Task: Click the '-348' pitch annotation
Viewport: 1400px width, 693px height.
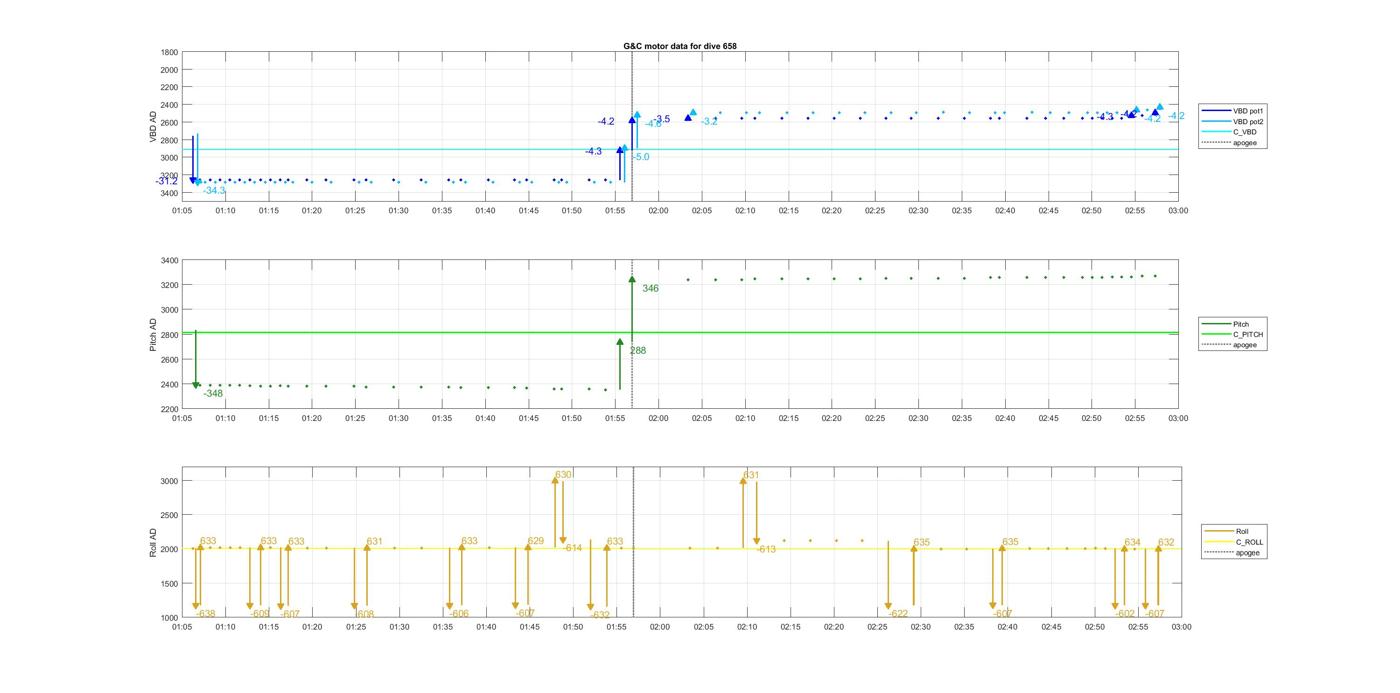Action: (x=213, y=393)
